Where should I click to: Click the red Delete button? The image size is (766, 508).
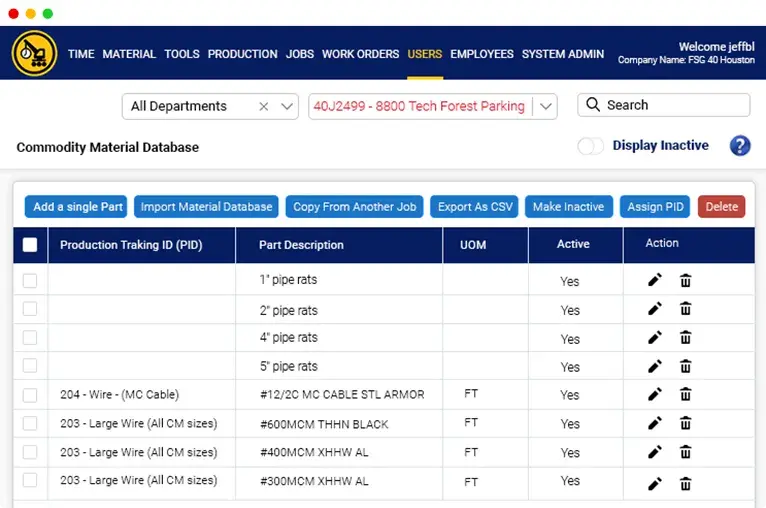coord(722,207)
